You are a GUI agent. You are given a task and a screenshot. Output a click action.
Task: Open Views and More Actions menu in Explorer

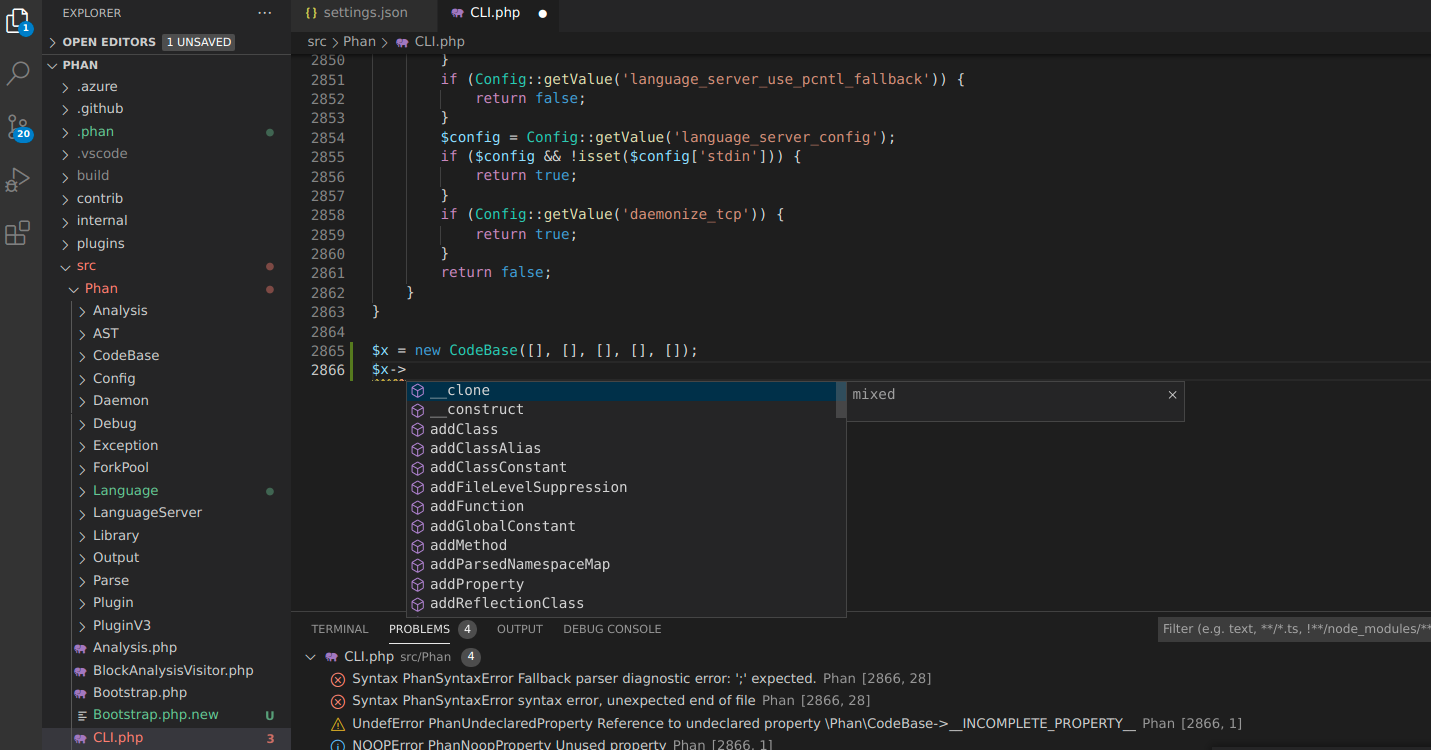pos(264,12)
